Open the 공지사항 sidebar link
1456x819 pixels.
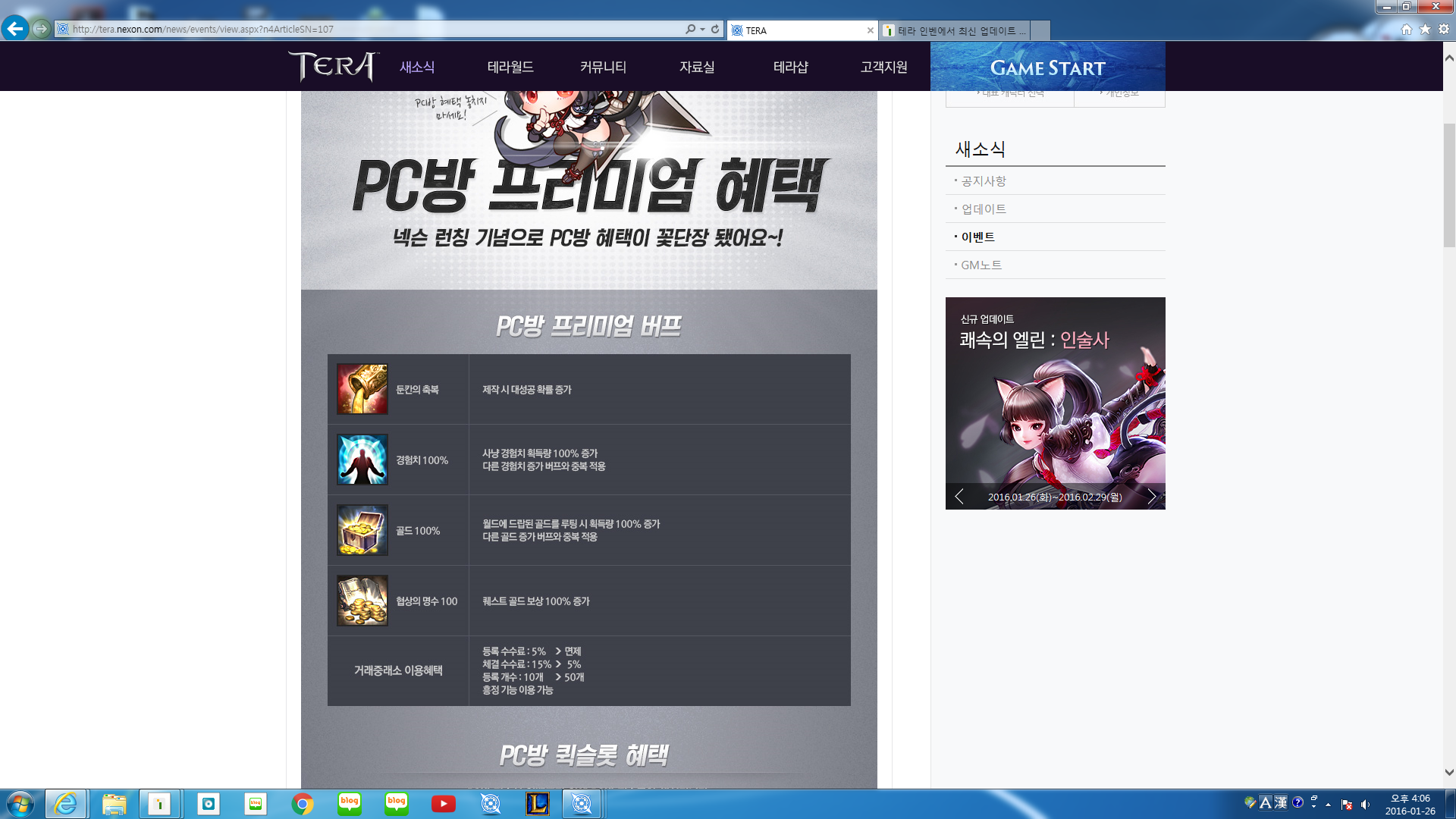(984, 180)
